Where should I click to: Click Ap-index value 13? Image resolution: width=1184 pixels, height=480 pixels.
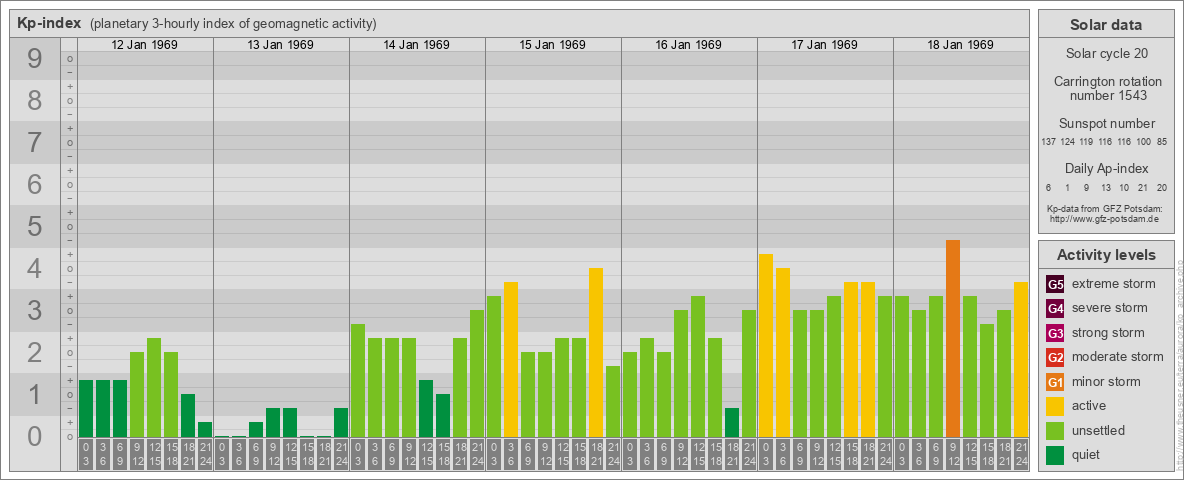[x=1105, y=187]
